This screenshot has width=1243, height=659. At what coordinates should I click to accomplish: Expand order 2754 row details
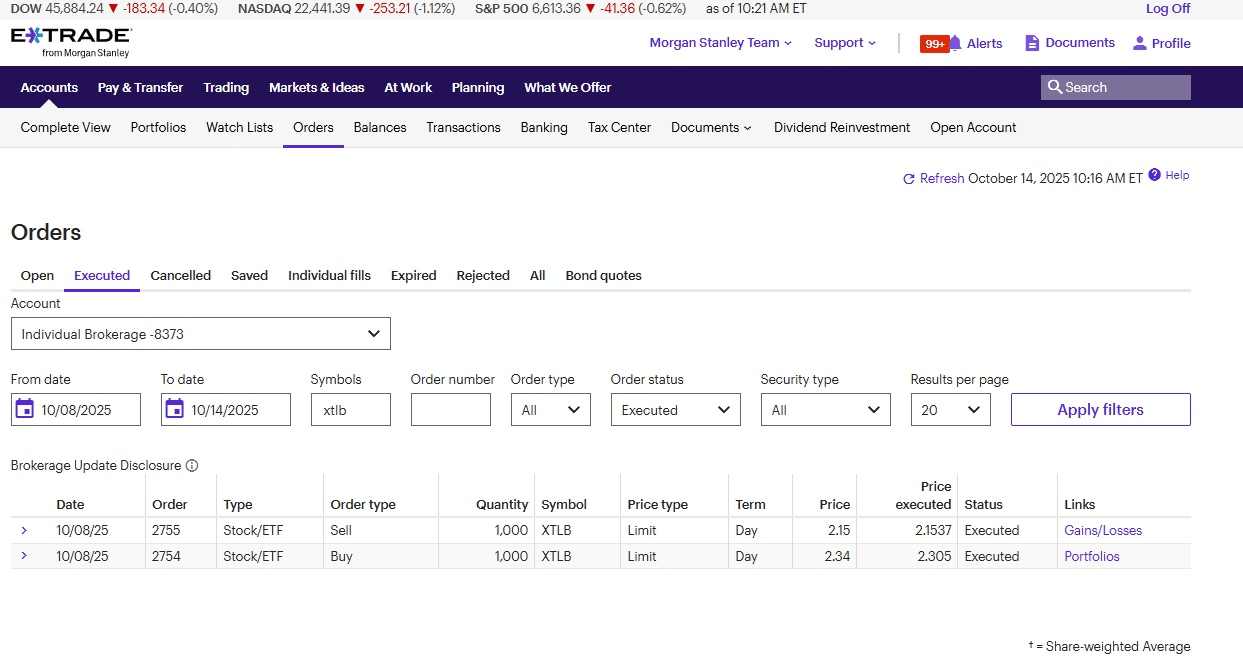point(24,556)
